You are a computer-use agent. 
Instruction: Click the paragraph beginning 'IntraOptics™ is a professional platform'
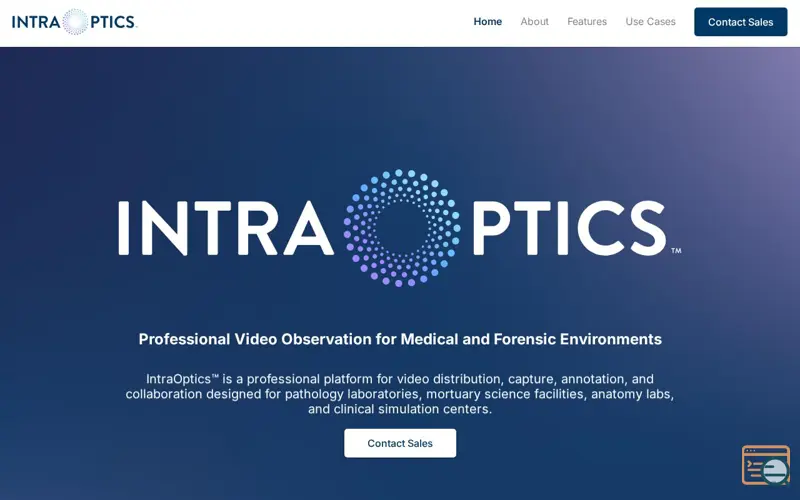coord(400,394)
